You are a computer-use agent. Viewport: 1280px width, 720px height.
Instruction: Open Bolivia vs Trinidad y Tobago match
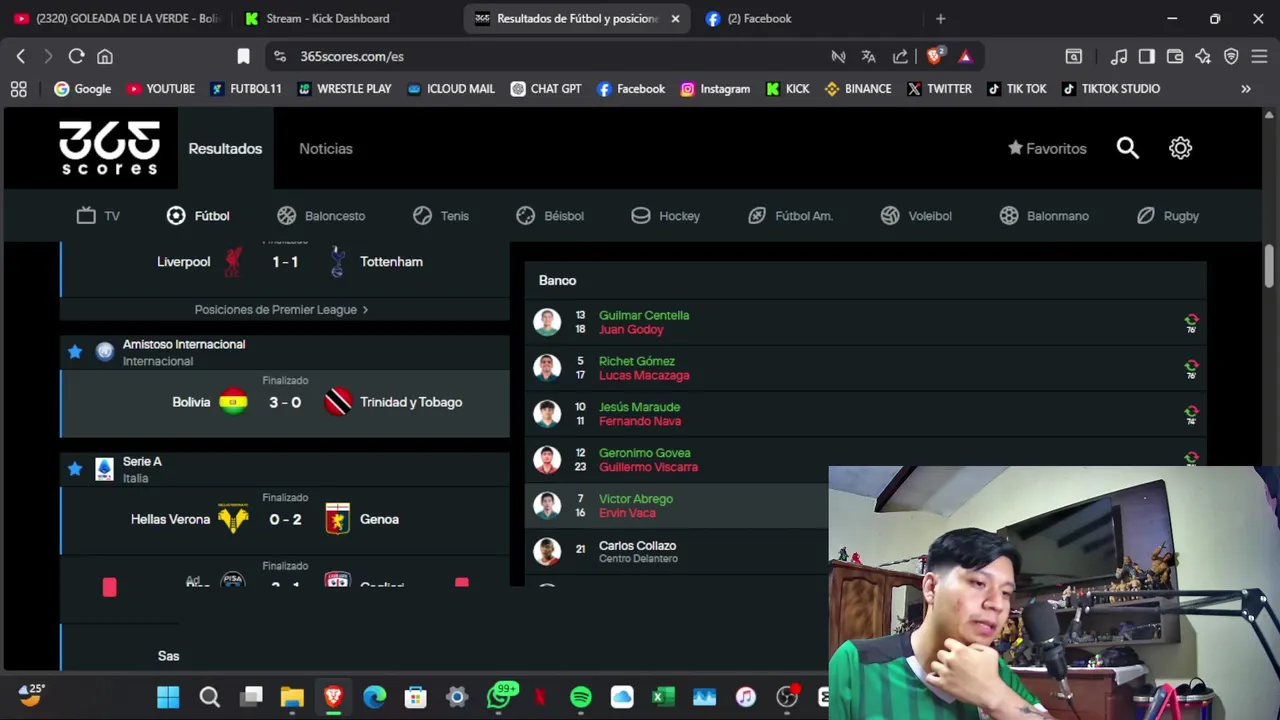285,402
